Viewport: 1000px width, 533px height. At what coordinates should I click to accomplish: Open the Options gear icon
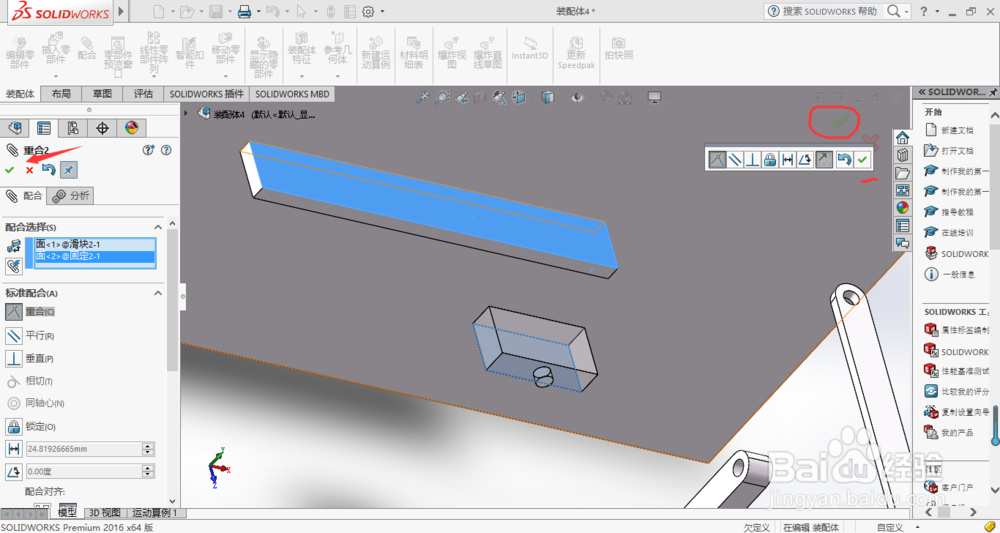tap(368, 11)
